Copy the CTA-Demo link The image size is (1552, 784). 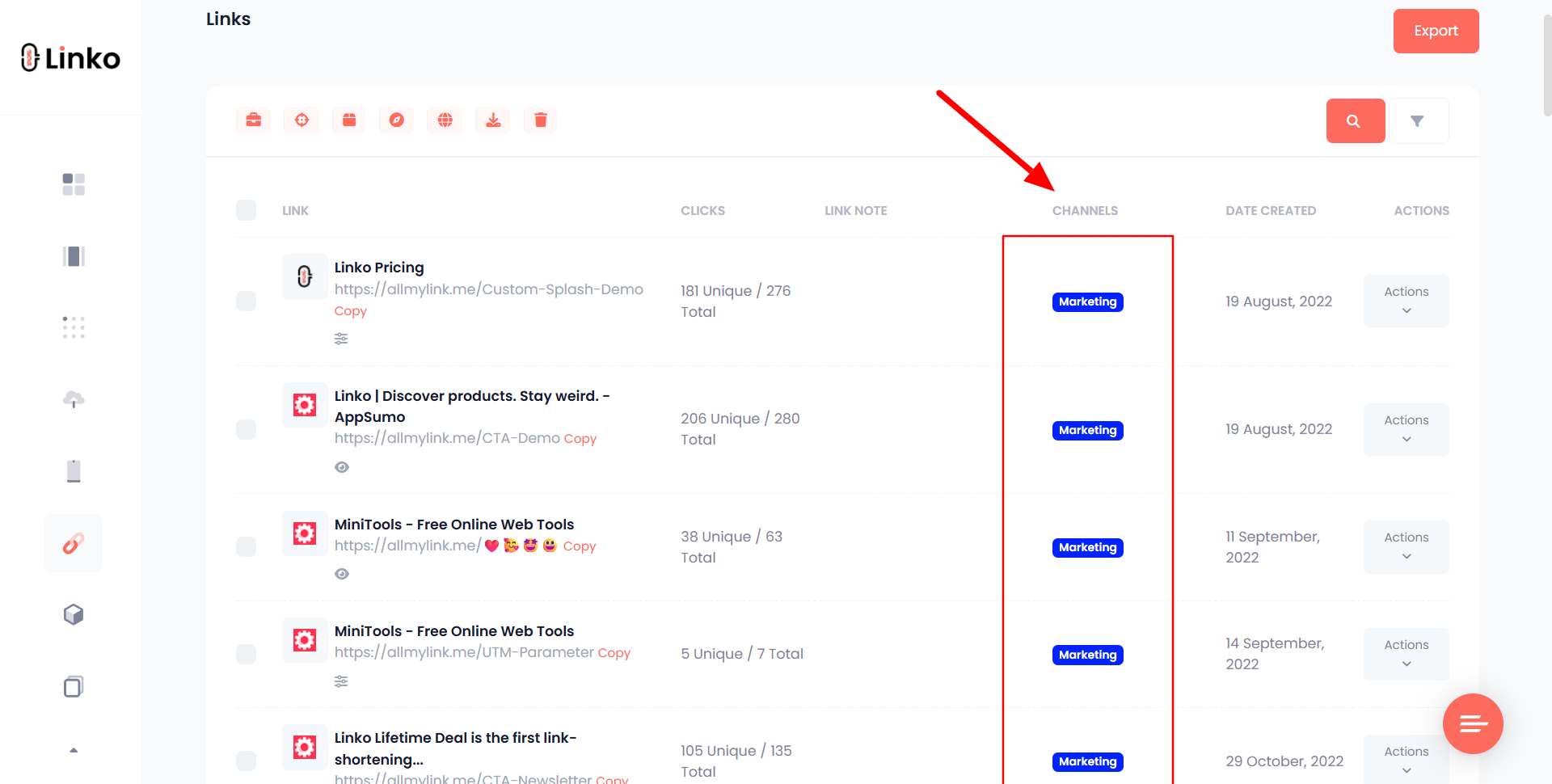[580, 439]
